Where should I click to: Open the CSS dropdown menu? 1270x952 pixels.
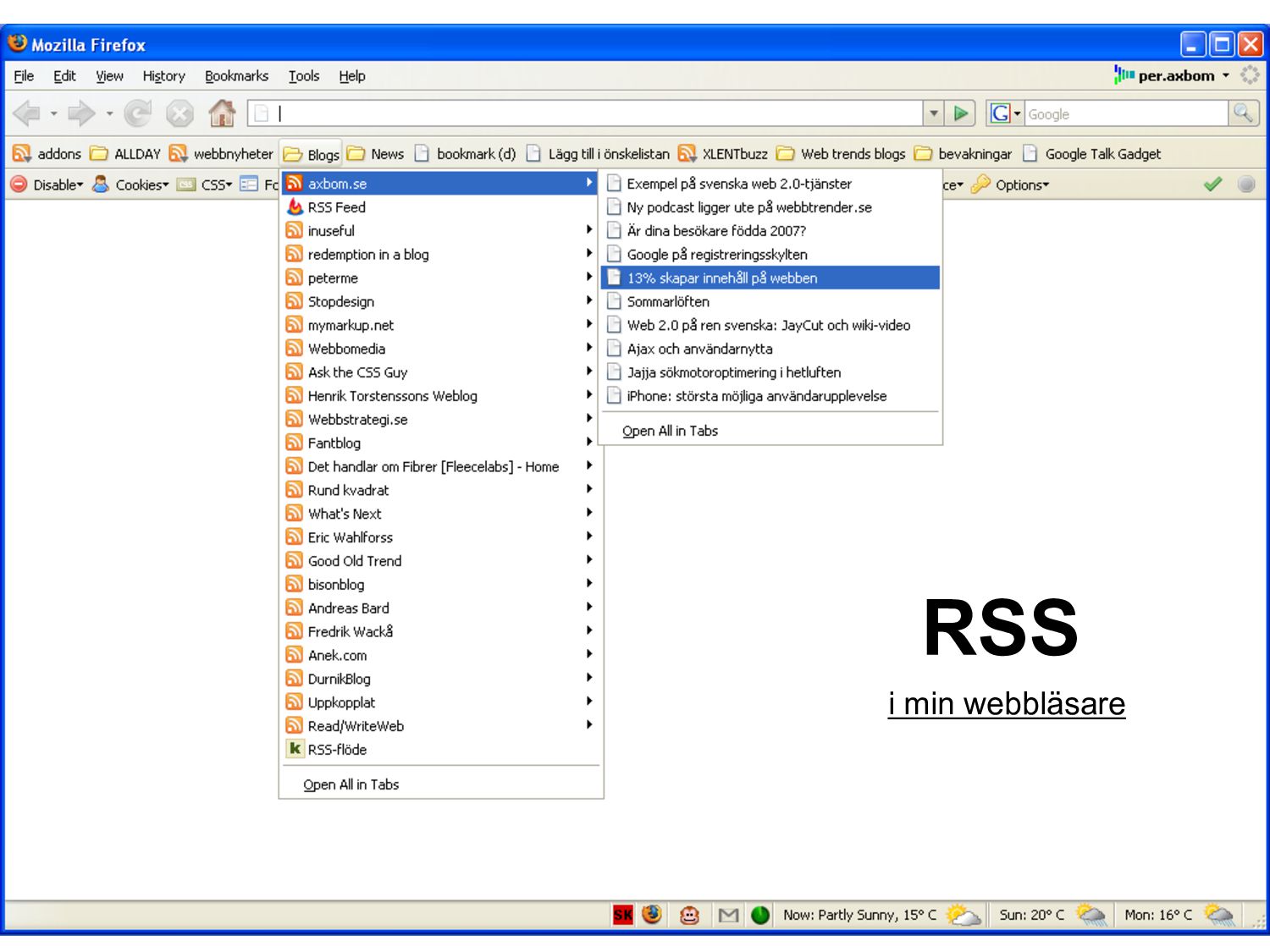(x=205, y=184)
